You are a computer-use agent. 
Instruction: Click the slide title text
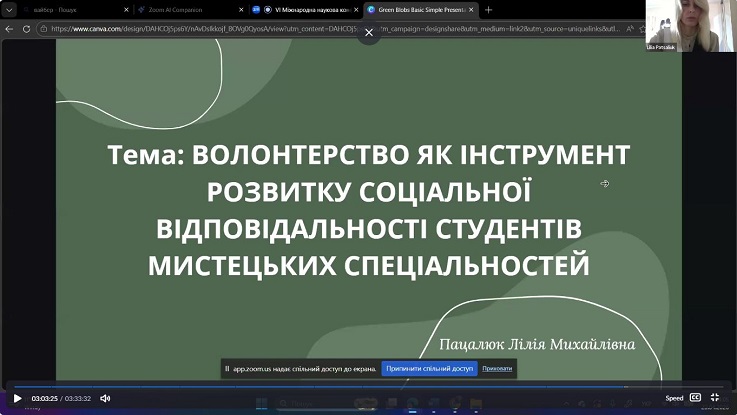(368, 210)
